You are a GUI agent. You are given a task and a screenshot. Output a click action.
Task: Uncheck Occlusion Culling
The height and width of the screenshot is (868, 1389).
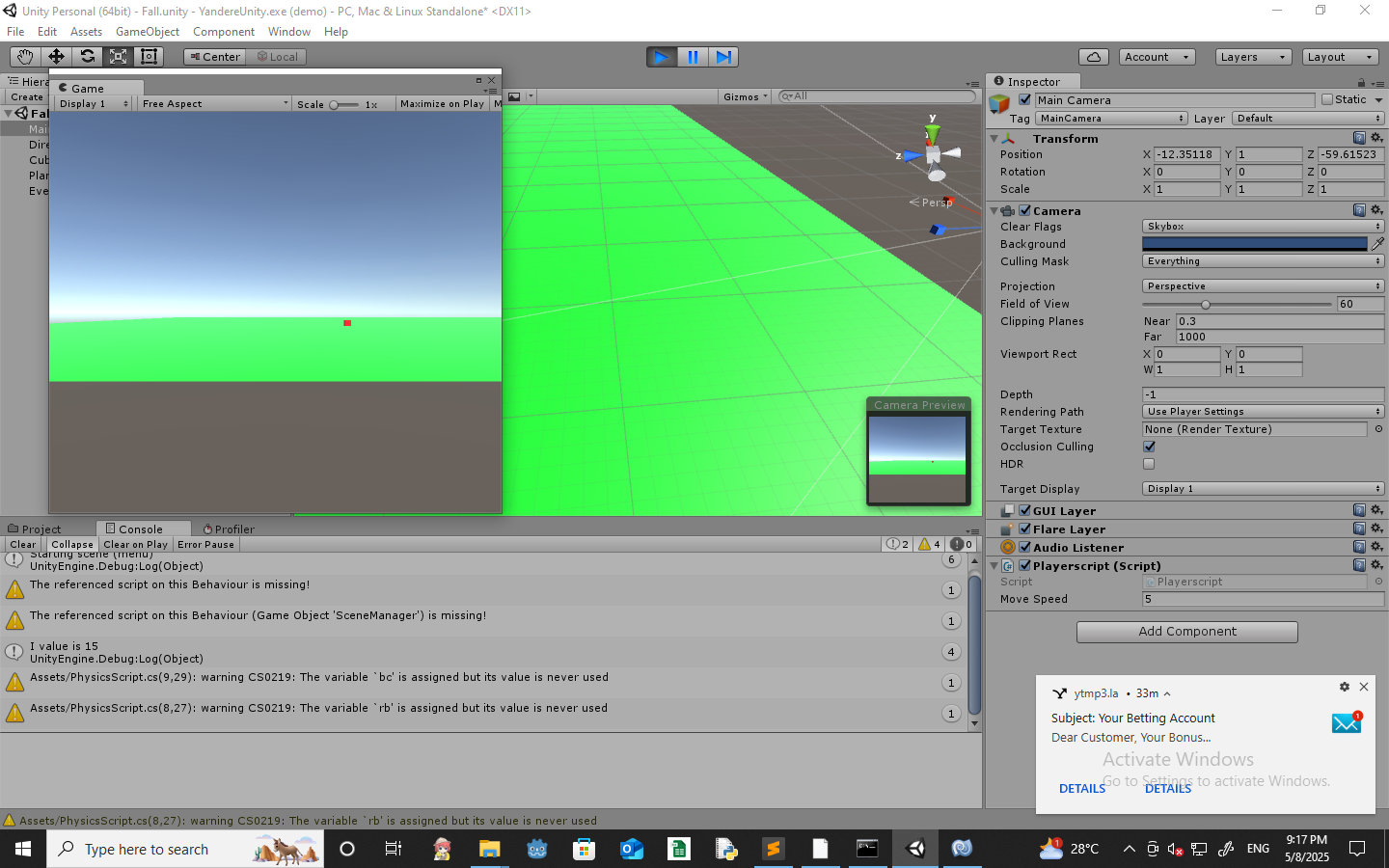tap(1149, 447)
